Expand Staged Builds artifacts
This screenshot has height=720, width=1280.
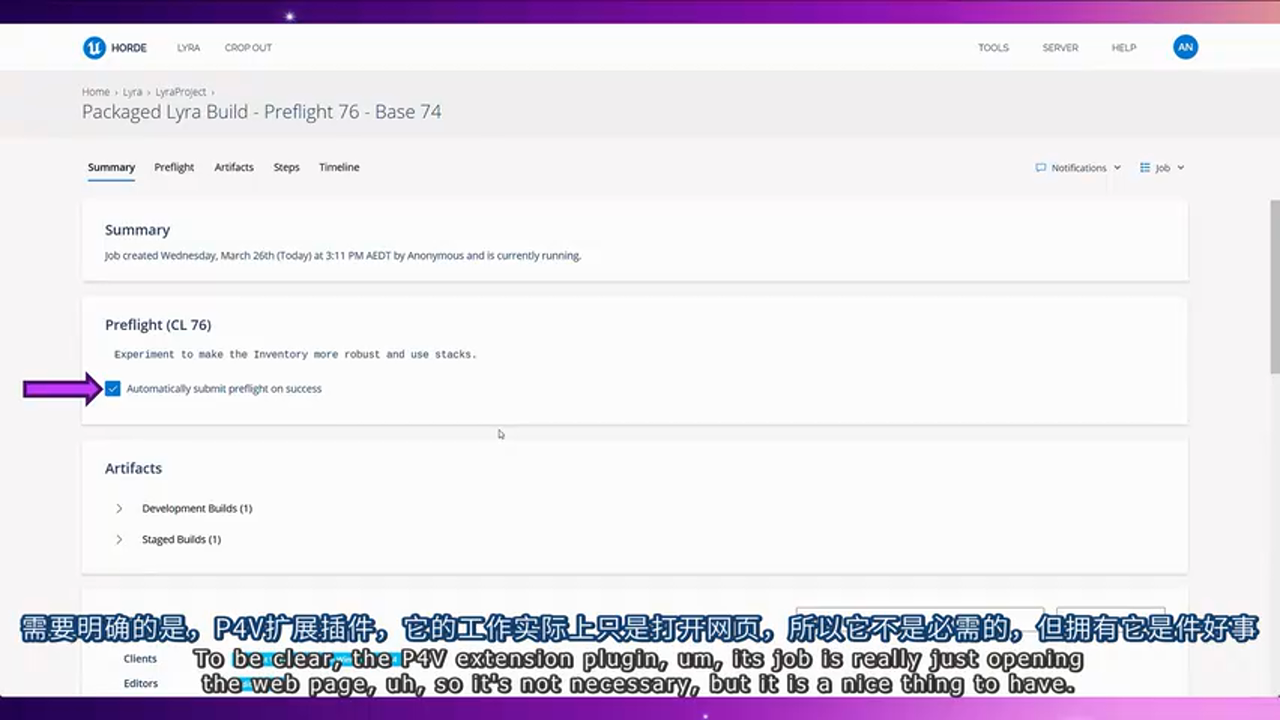tap(119, 539)
